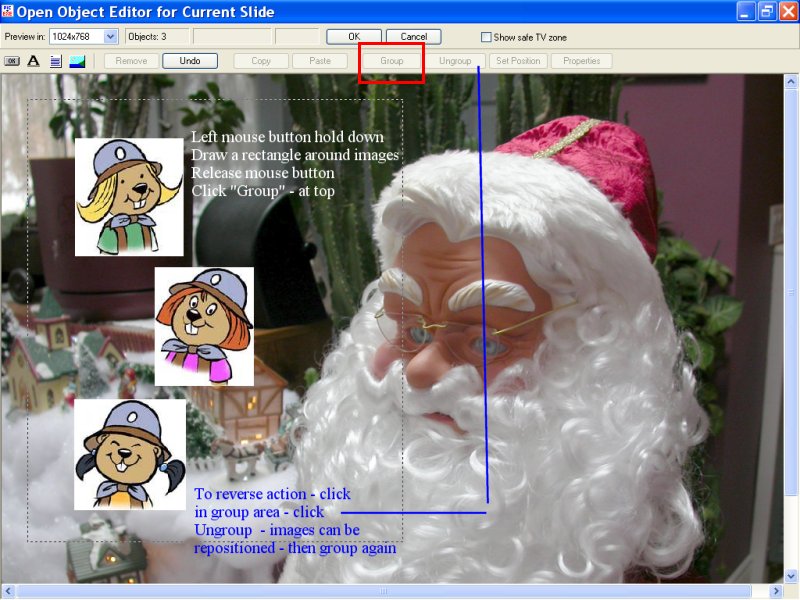Click the 'Preview in:' label
Image resolution: width=800 pixels, height=600 pixels.
coord(24,37)
